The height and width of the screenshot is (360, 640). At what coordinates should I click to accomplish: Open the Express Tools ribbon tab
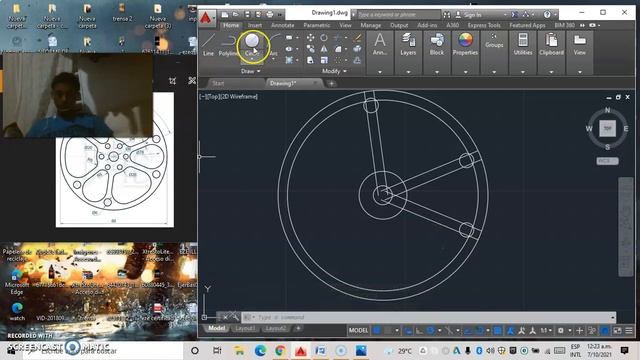click(x=484, y=25)
